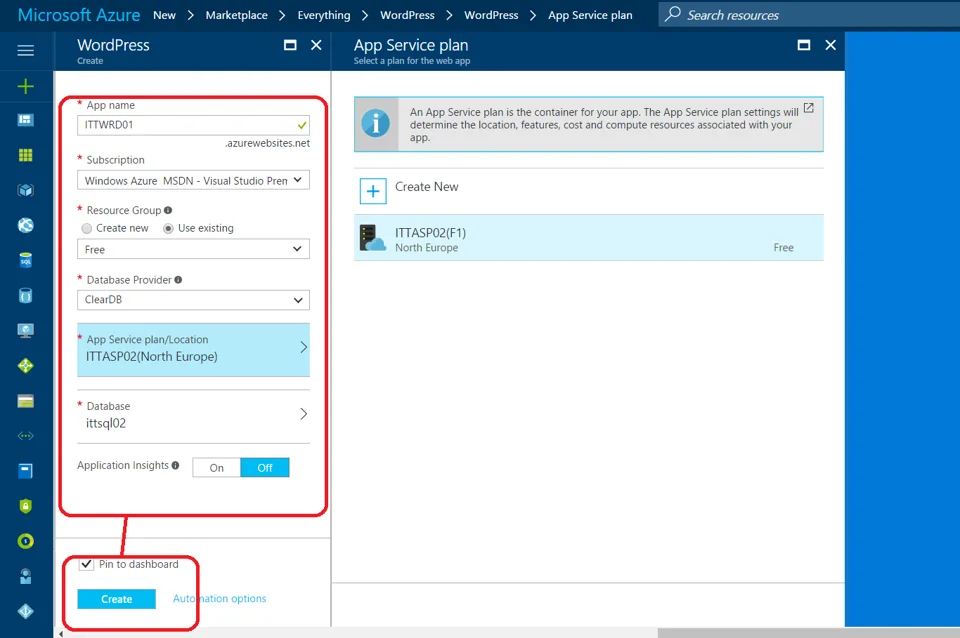Click the ITTASP02 server plan icon
Viewport: 960px width, 638px height.
click(372, 238)
